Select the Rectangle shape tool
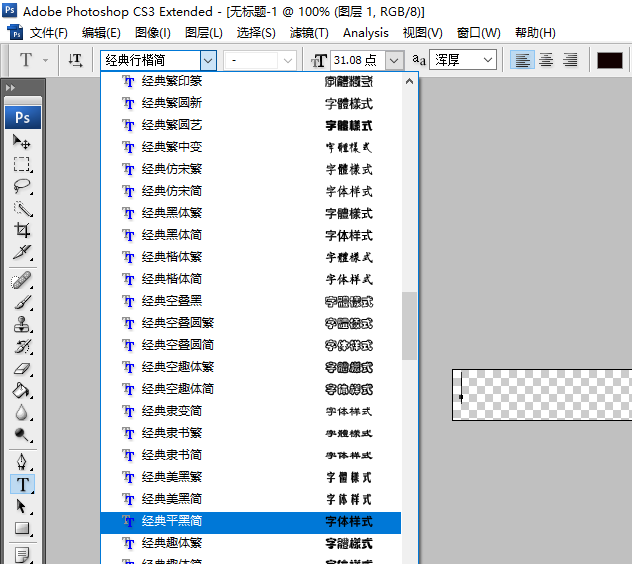This screenshot has height=564, width=632. tap(22, 528)
